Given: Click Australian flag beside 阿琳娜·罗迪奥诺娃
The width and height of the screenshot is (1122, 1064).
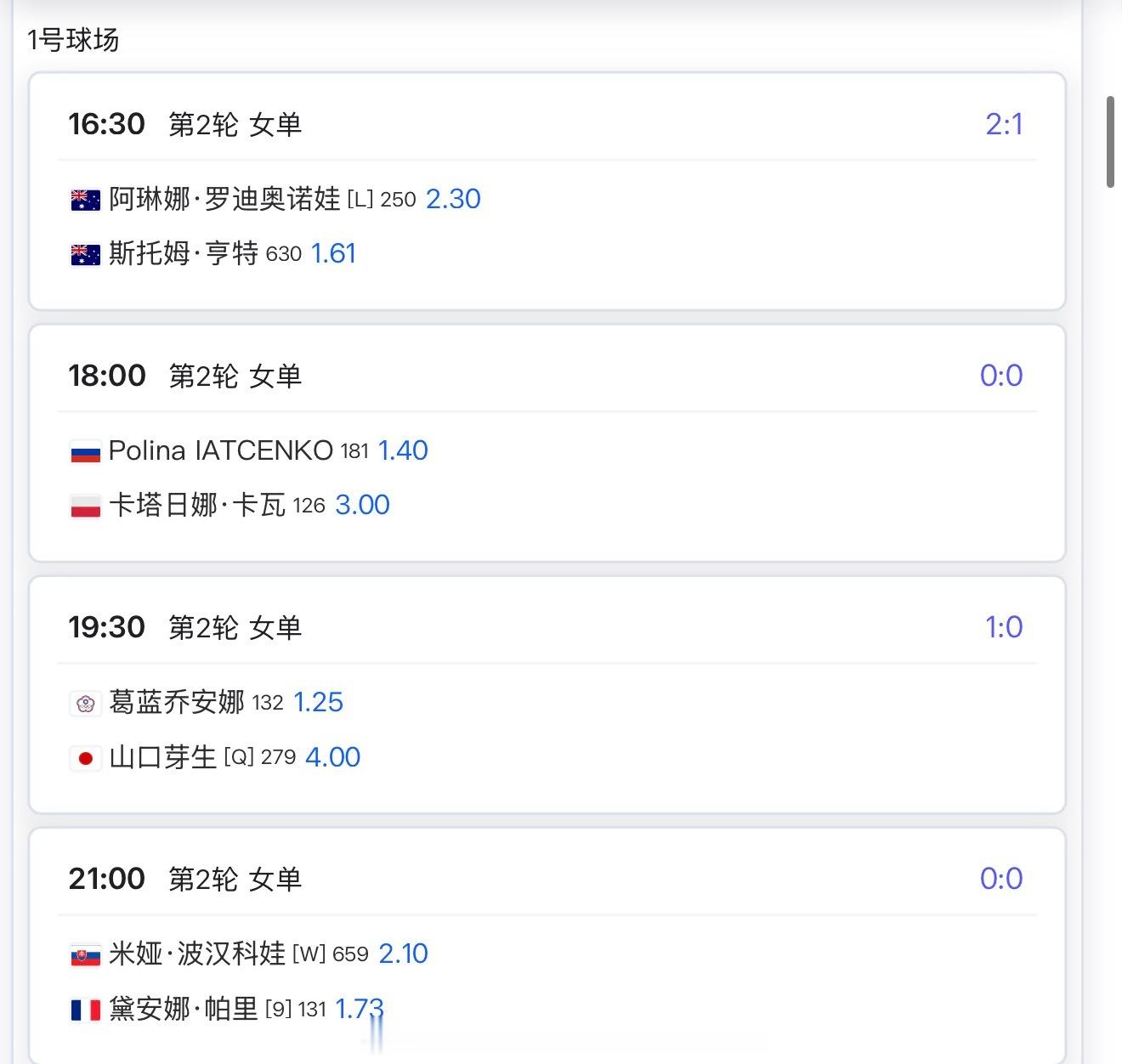Looking at the screenshot, I should pos(85,200).
